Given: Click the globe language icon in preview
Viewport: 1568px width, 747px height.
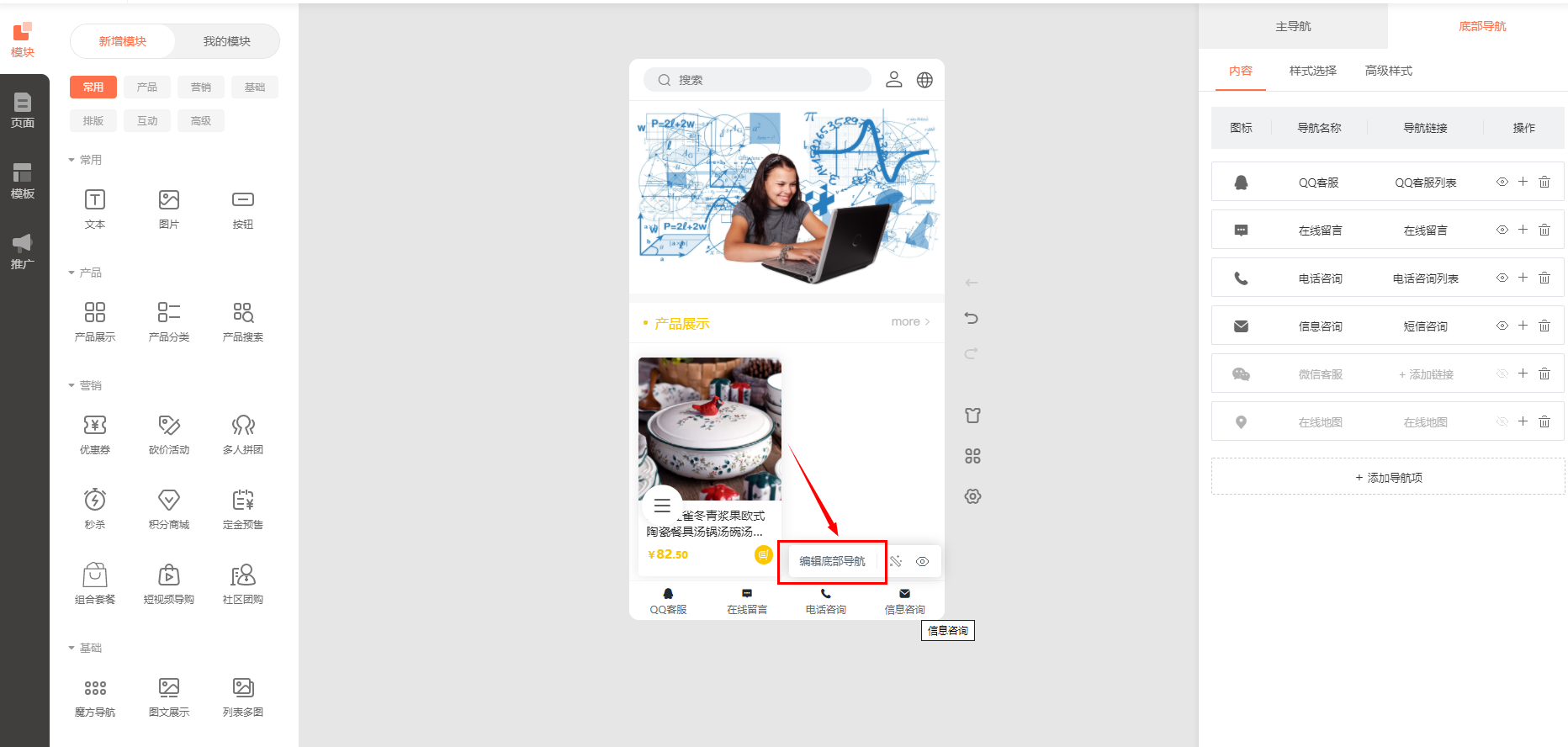Looking at the screenshot, I should click(x=924, y=80).
